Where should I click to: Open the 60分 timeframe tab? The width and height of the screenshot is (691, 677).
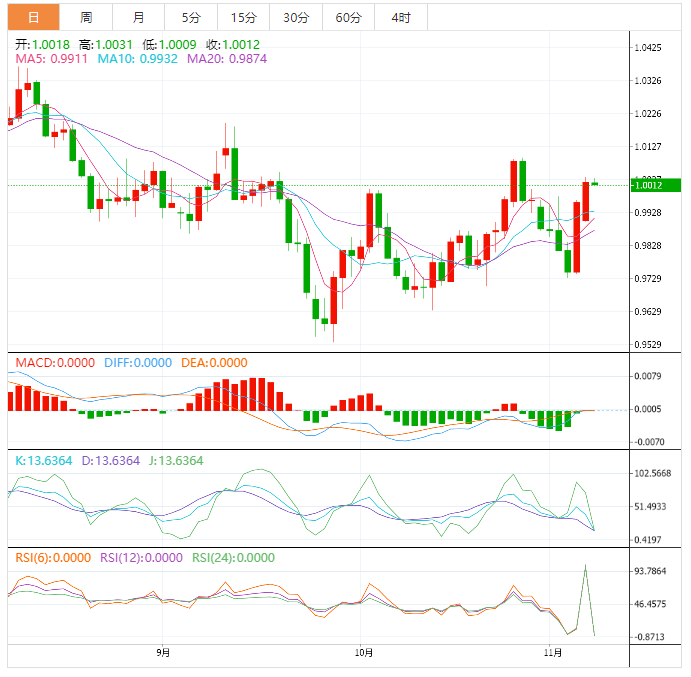[x=348, y=17]
